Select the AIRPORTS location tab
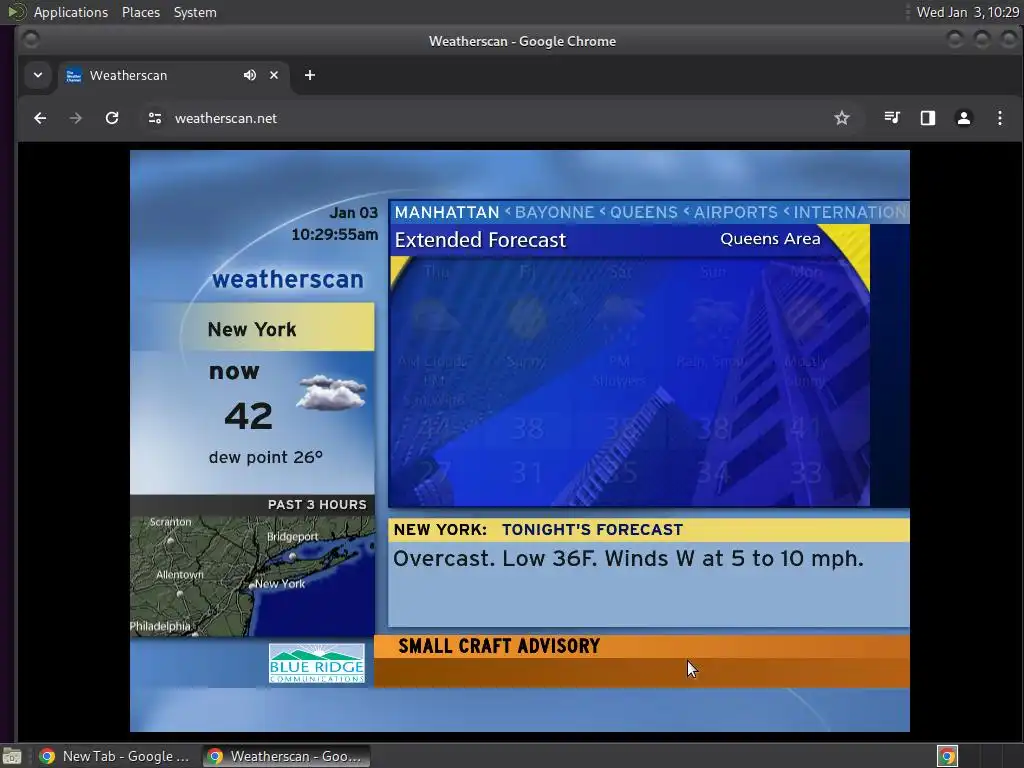Image resolution: width=1024 pixels, height=768 pixels. (x=735, y=212)
